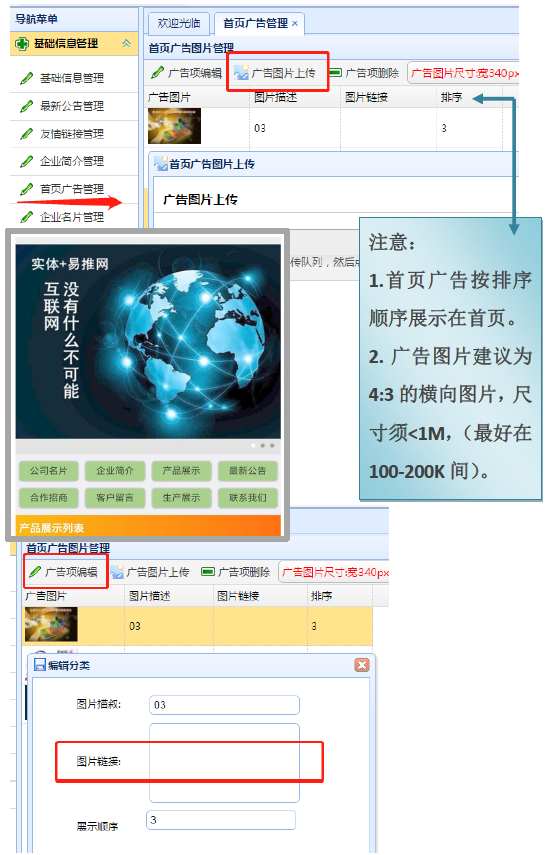The height and width of the screenshot is (855, 549).
Task: Click 联系我们 button in preview
Action: click(248, 497)
